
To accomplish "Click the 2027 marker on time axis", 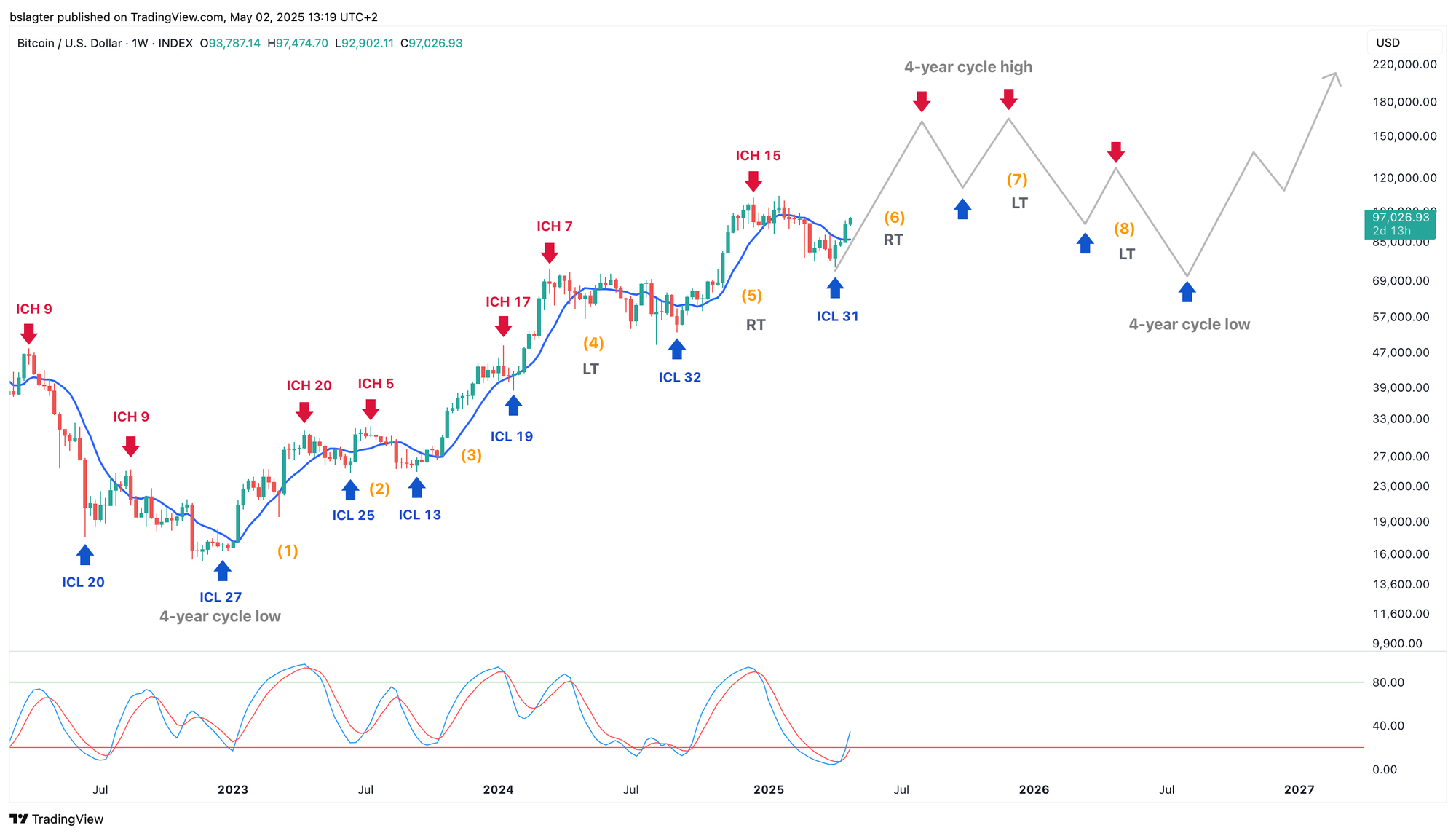I will (1299, 789).
